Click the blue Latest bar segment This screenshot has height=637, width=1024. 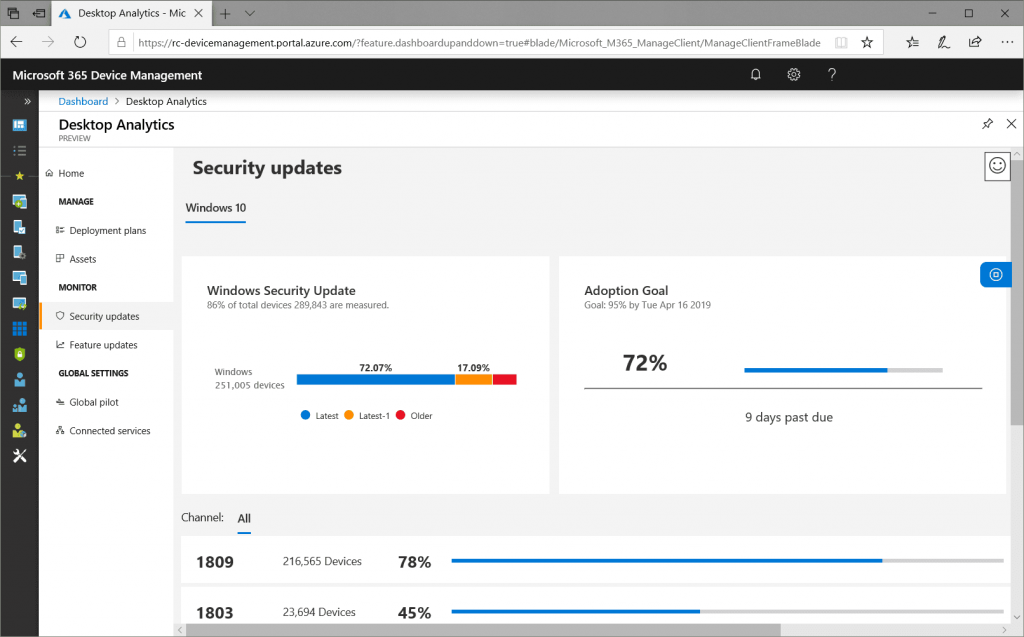376,380
